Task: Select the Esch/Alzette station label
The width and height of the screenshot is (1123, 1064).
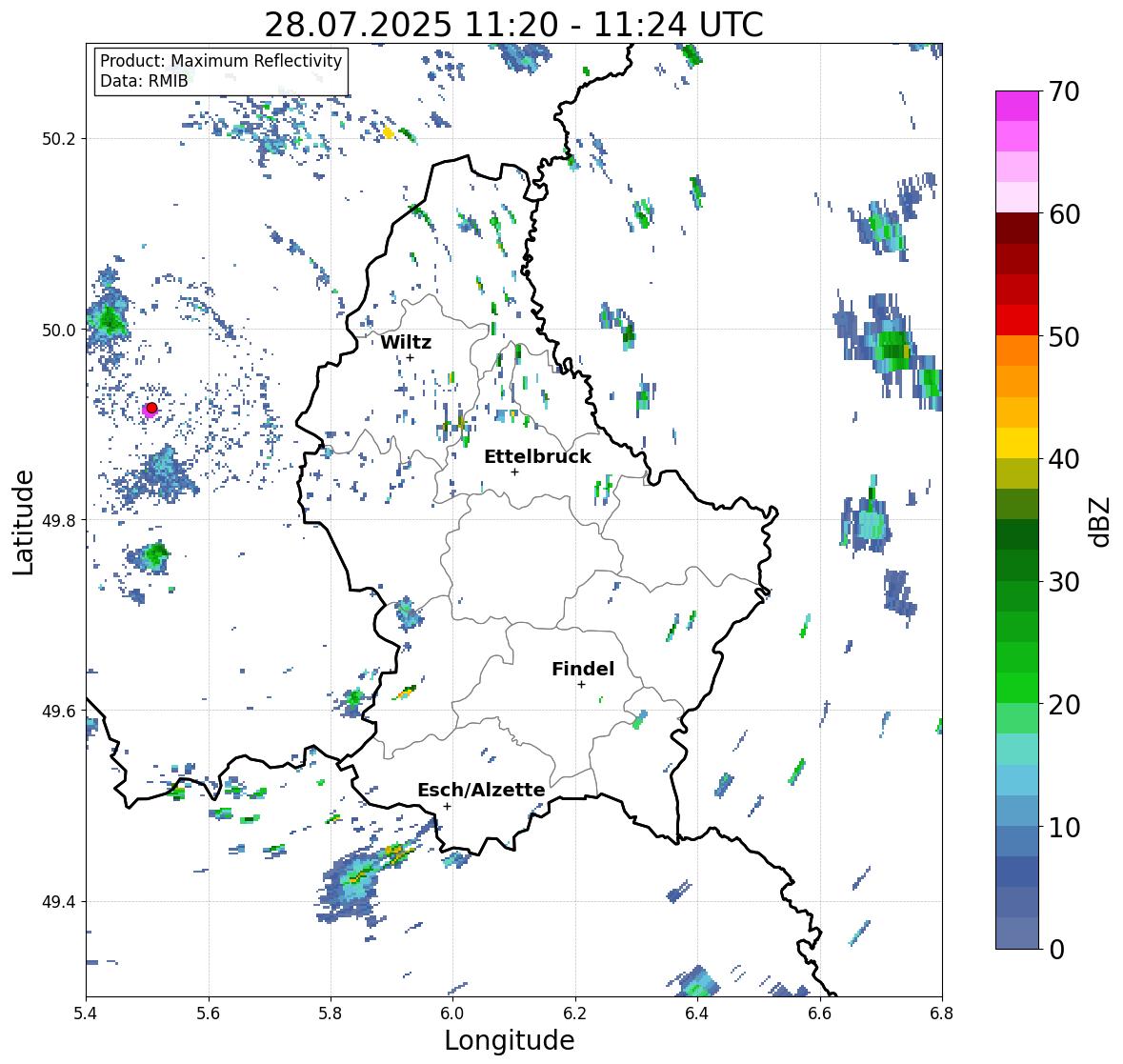Action: point(481,790)
